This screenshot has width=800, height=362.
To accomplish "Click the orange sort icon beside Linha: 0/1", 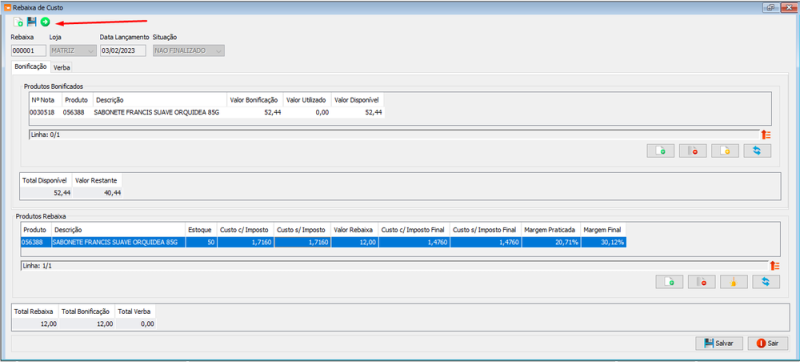I will (766, 135).
